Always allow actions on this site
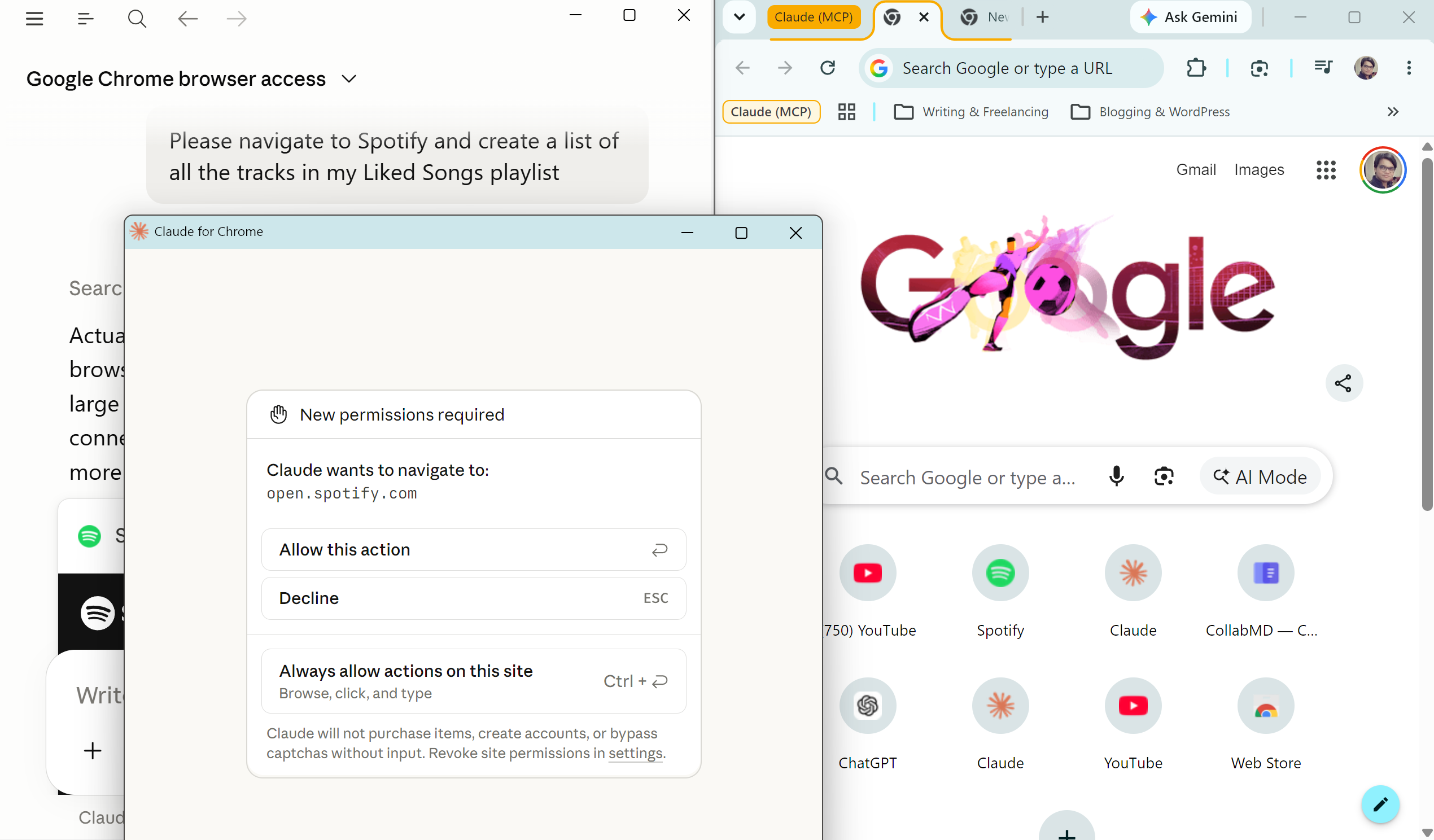Viewport: 1434px width, 840px height. (474, 681)
